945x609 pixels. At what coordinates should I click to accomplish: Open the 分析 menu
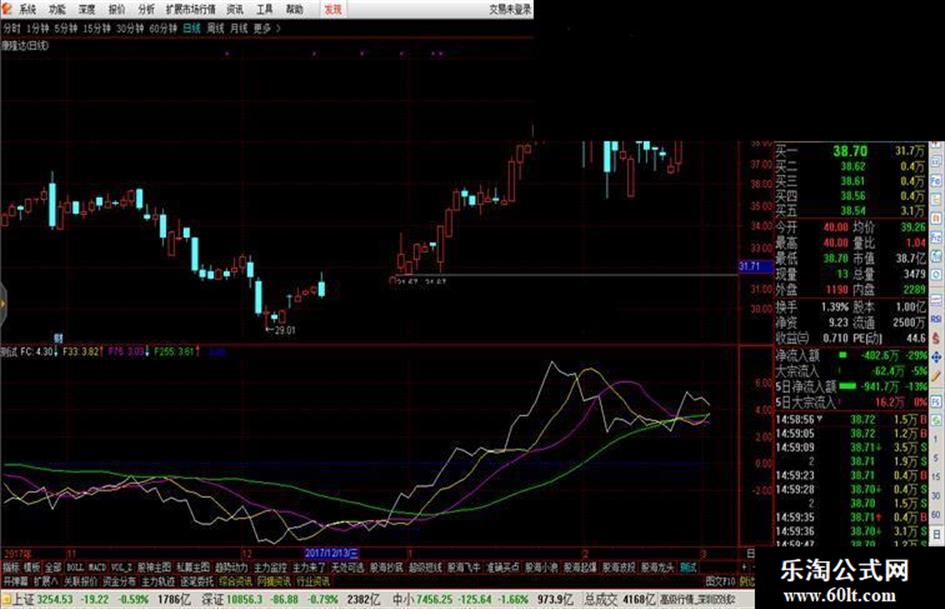[x=146, y=9]
